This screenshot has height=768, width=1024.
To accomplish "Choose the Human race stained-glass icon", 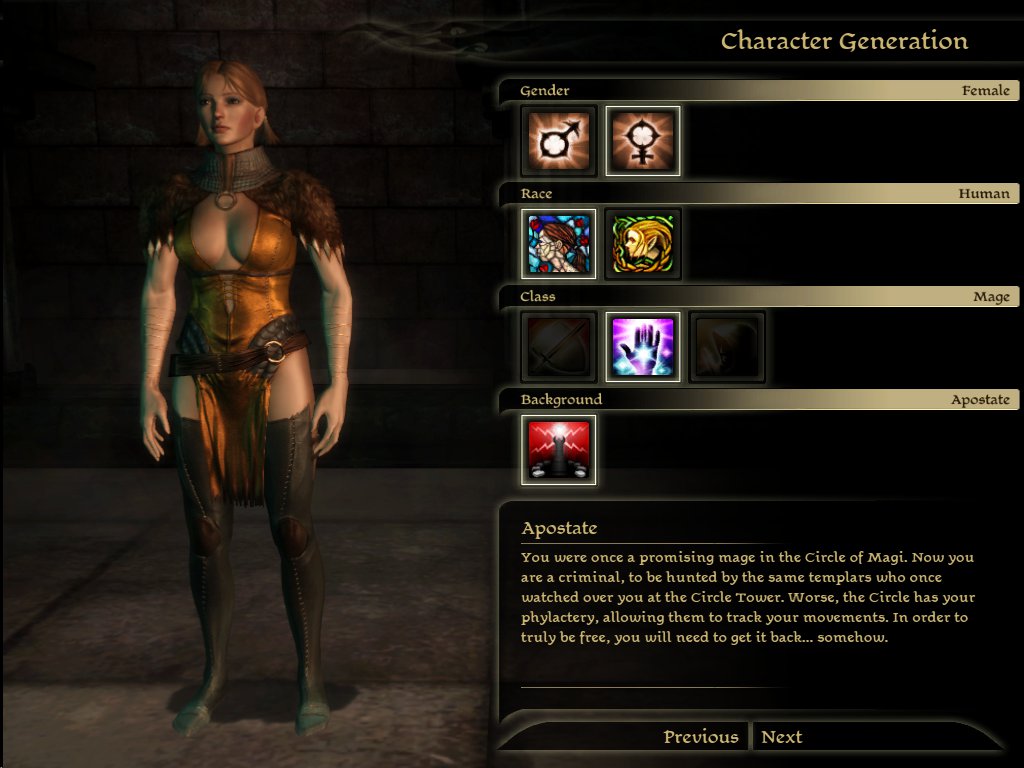I will [558, 244].
